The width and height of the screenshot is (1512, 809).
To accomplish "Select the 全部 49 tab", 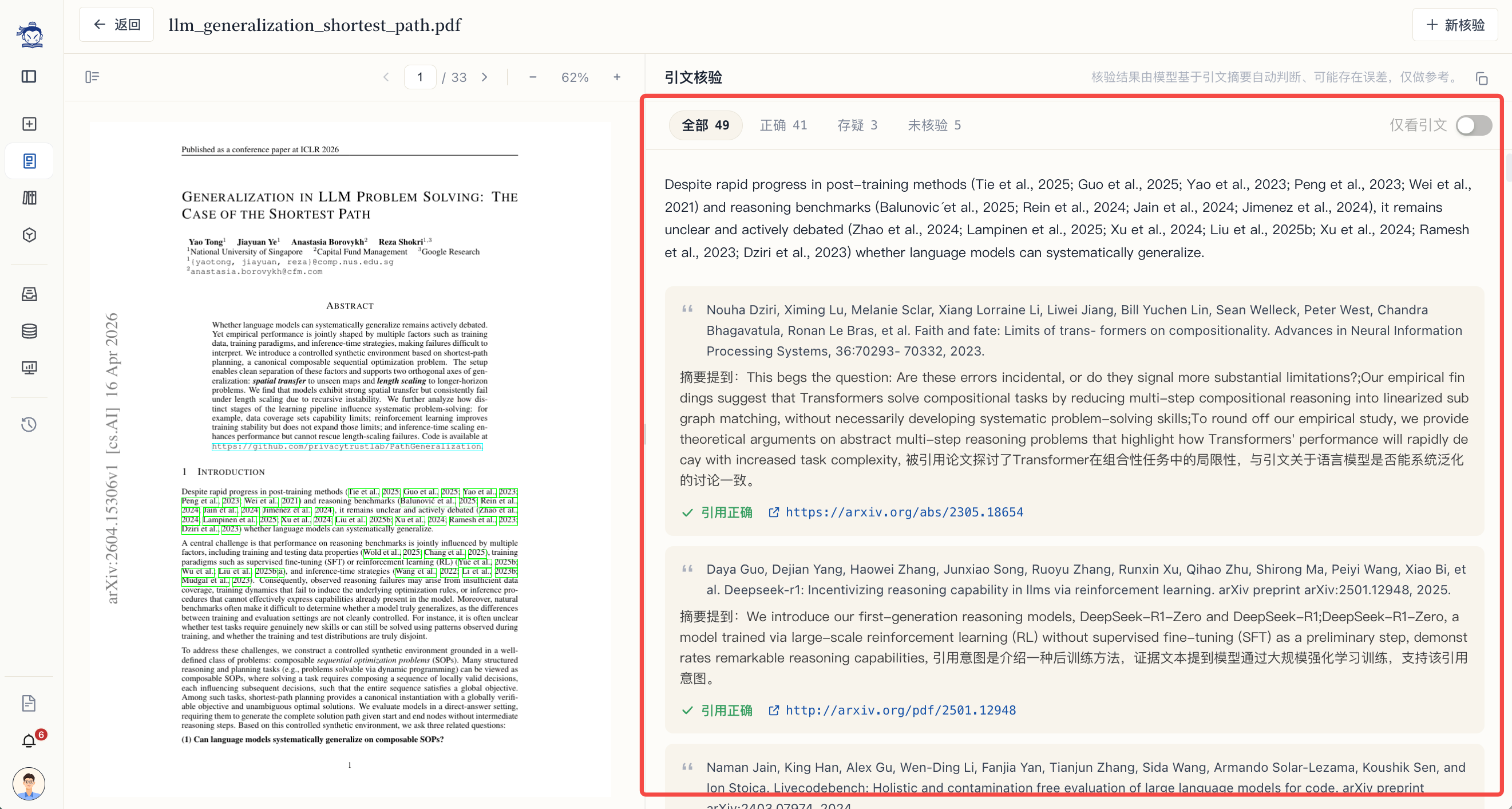I will point(705,125).
